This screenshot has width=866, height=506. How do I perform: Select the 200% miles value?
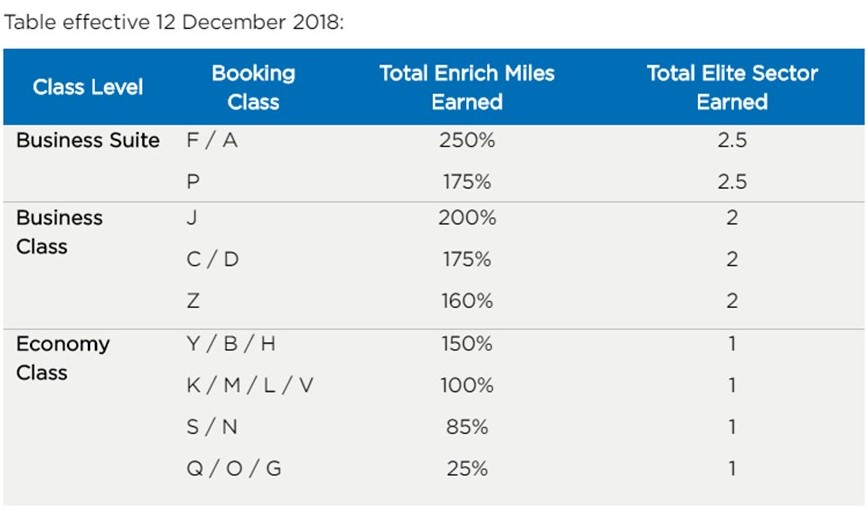pos(467,218)
